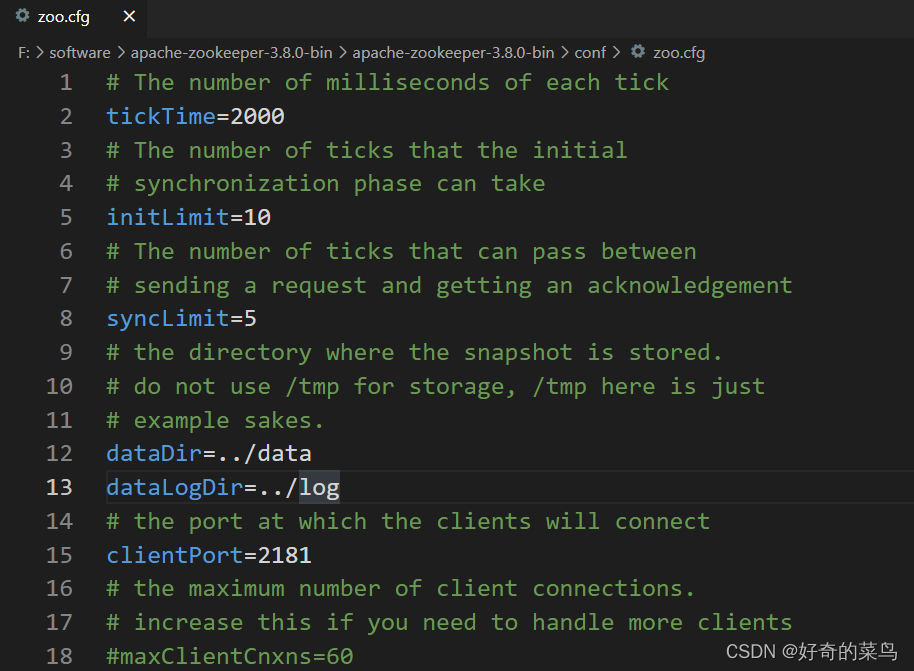Open the conf breadcrumb item
Image resolution: width=914 pixels, height=671 pixels.
590,52
